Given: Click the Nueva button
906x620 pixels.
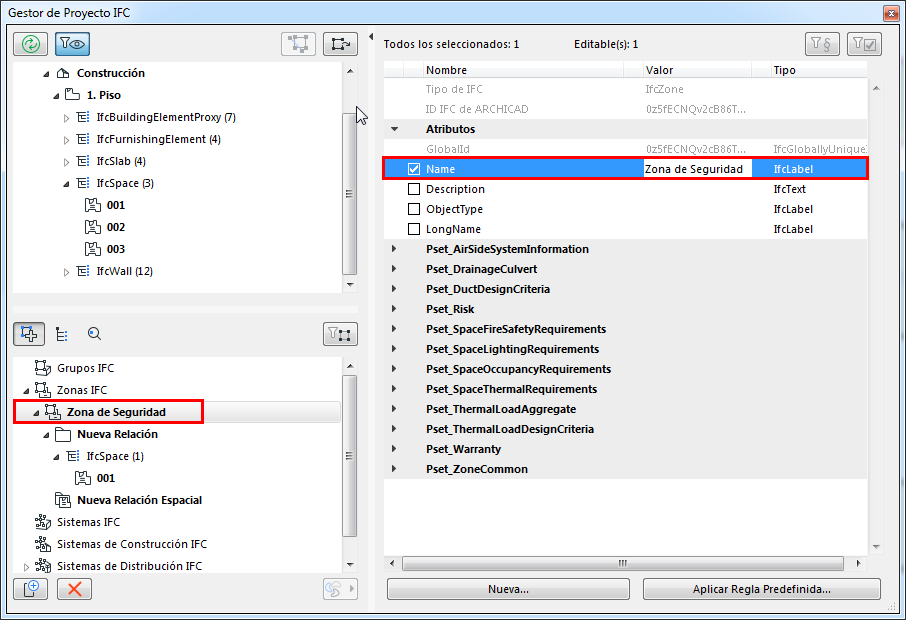Looking at the screenshot, I should click(507, 590).
